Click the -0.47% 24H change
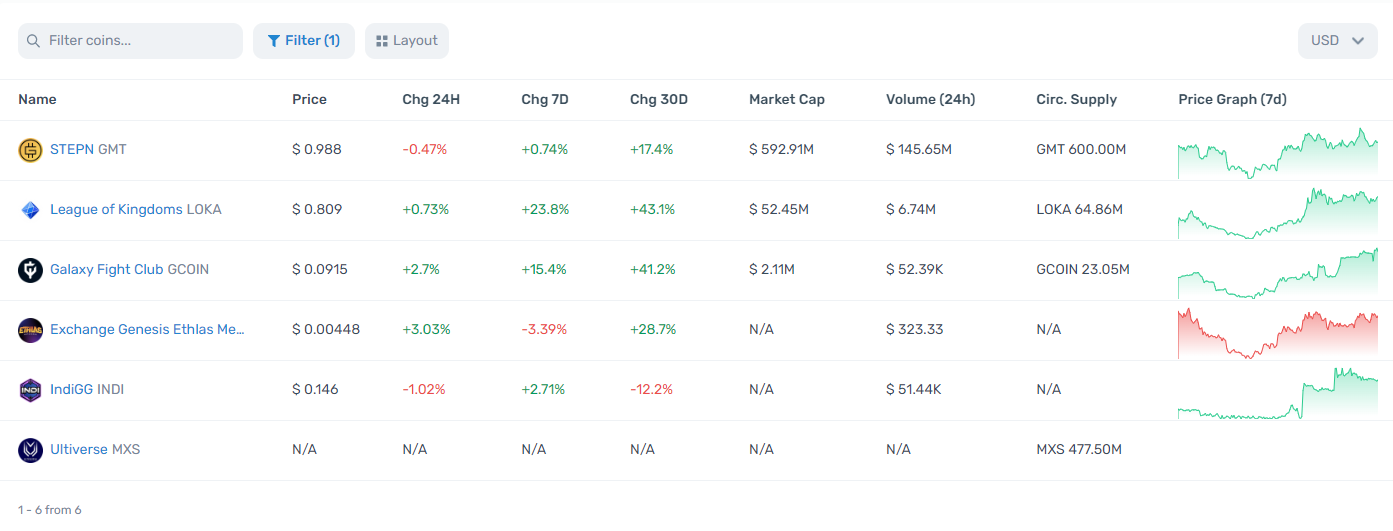Image resolution: width=1393 pixels, height=531 pixels. point(425,149)
